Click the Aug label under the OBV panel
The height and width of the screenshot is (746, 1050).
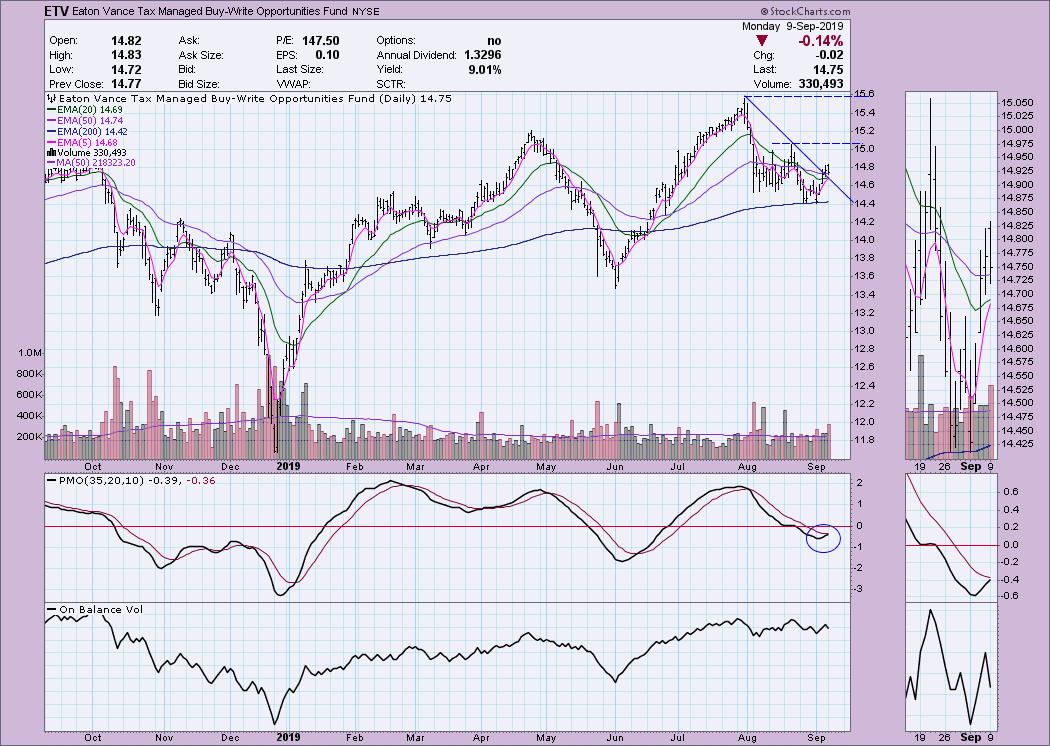[x=747, y=737]
